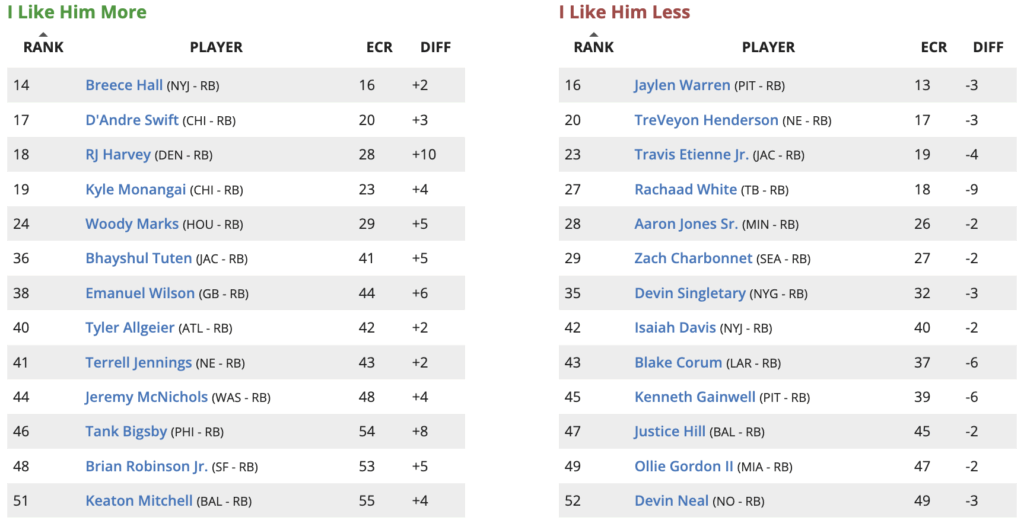The width and height of the screenshot is (1024, 530).
Task: Select the TreVeyon Henderson link
Action: point(706,120)
